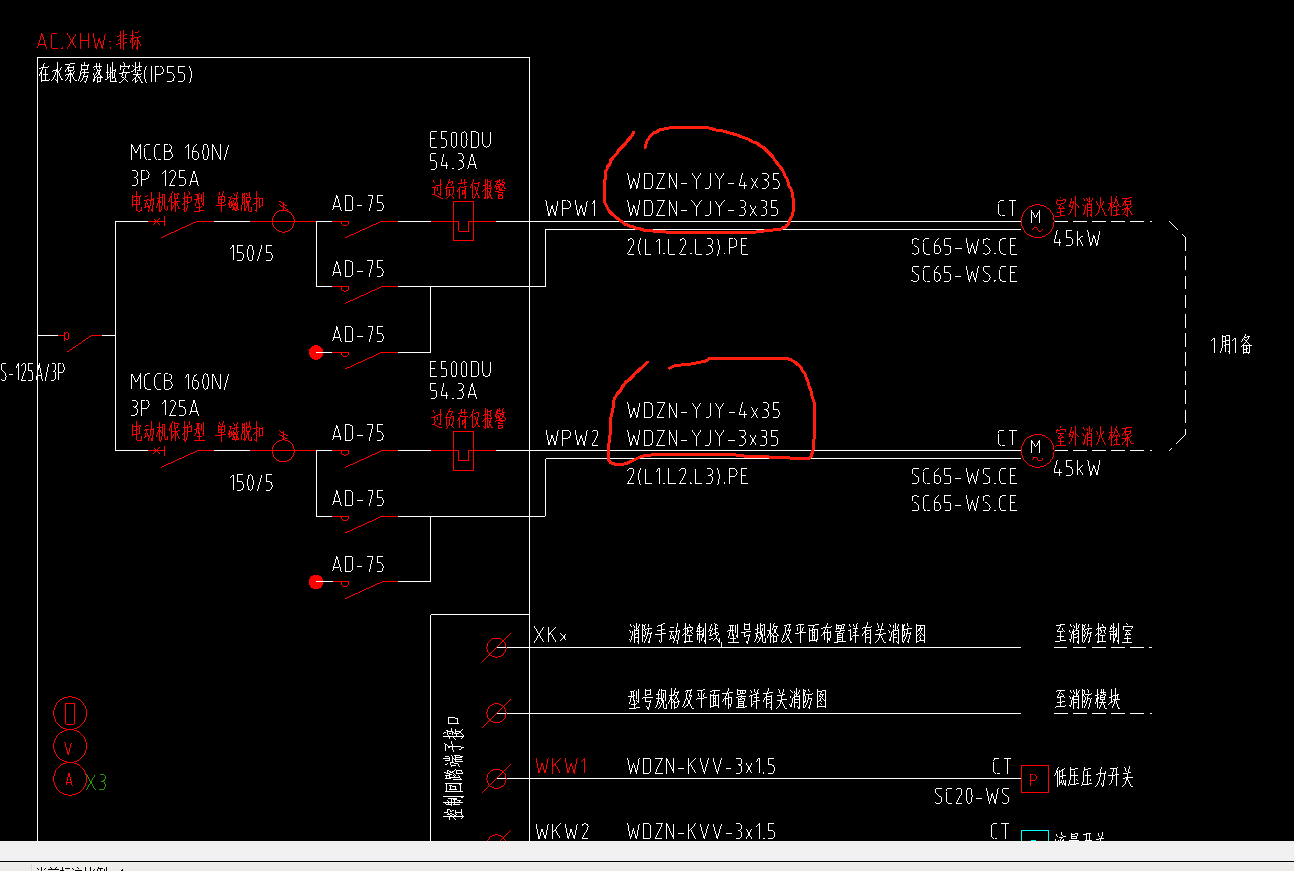Select the 至消防控制室 destination text
The height and width of the screenshot is (871, 1294).
(x=1094, y=634)
